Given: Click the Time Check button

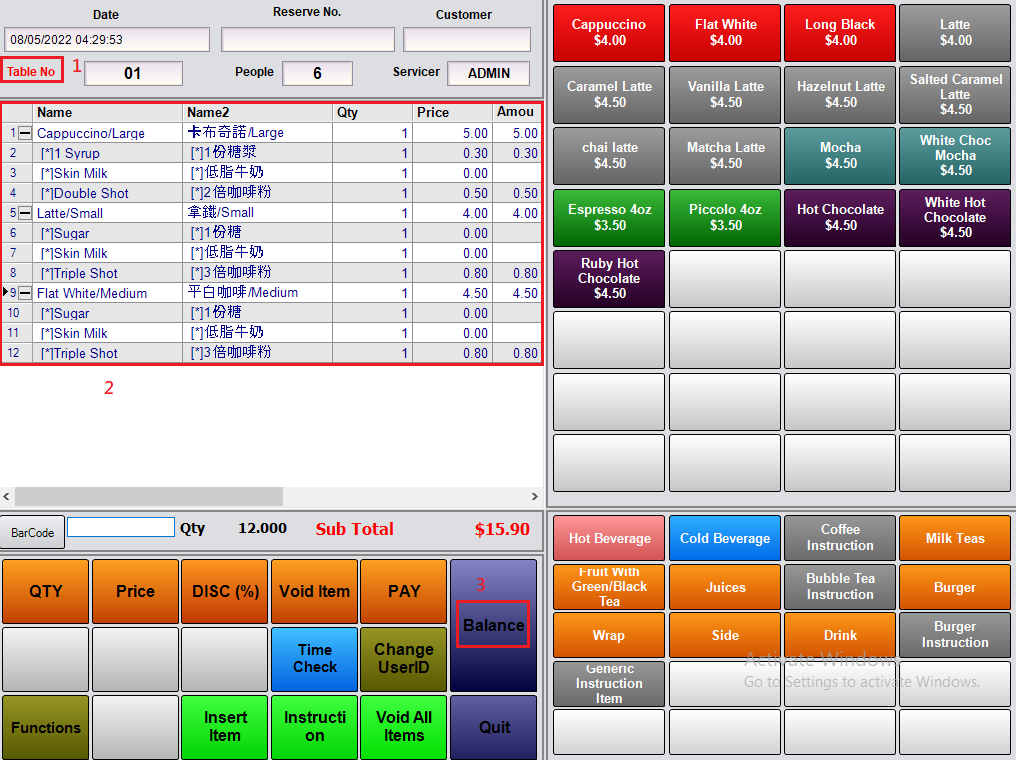Looking at the screenshot, I should coord(314,658).
